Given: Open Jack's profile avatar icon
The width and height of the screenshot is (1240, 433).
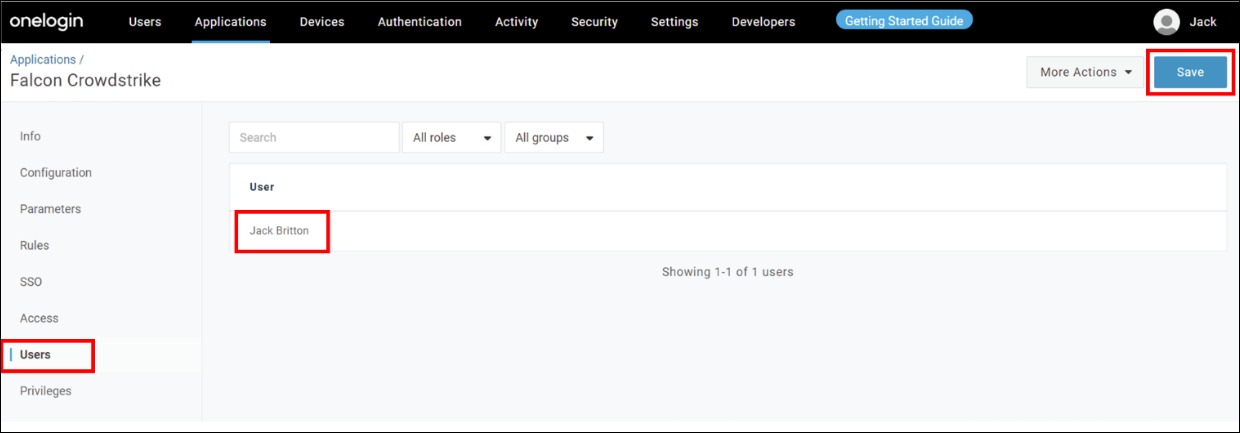Looking at the screenshot, I should coord(1166,21).
